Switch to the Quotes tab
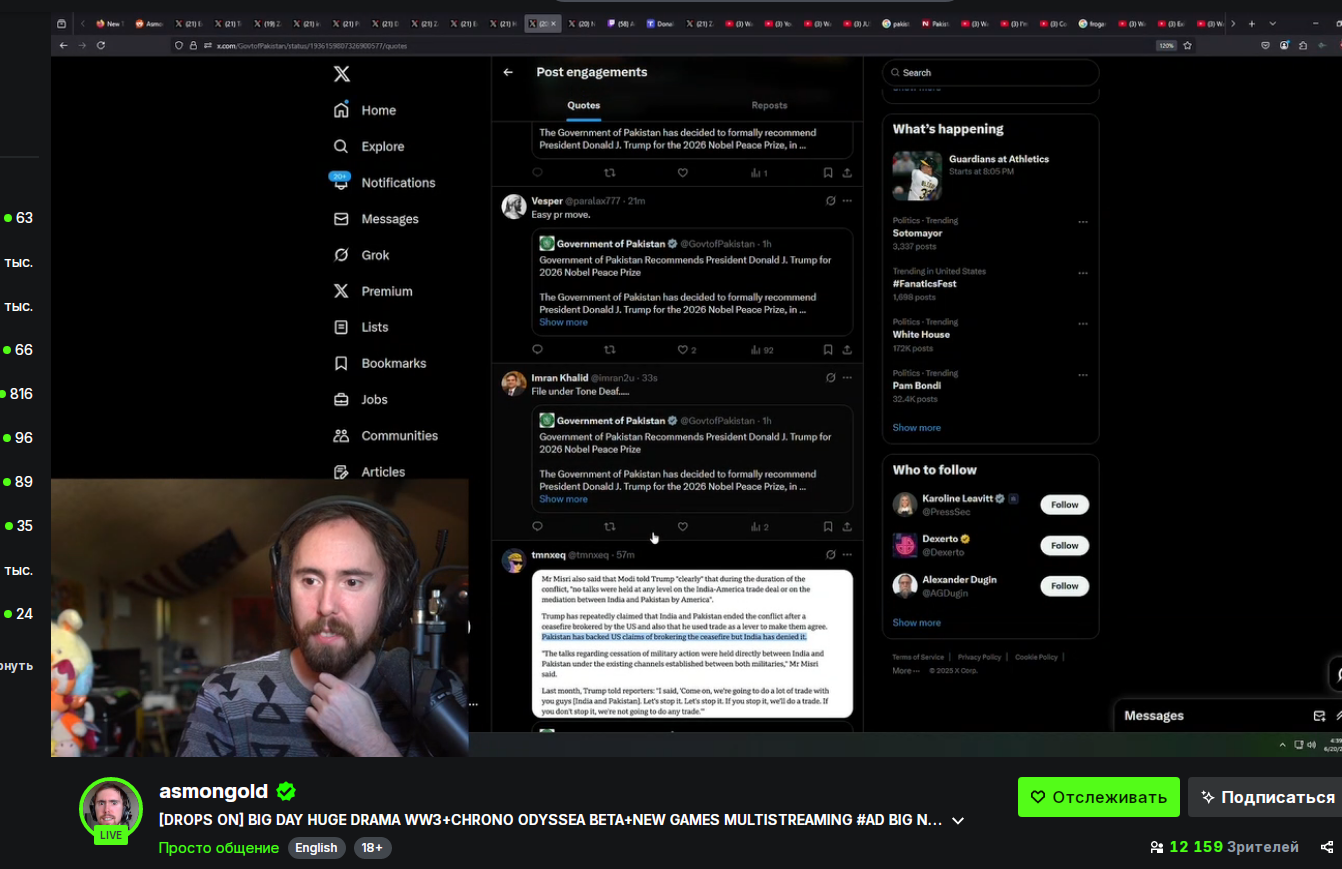Screen dimensions: 1342x869 coord(584,105)
